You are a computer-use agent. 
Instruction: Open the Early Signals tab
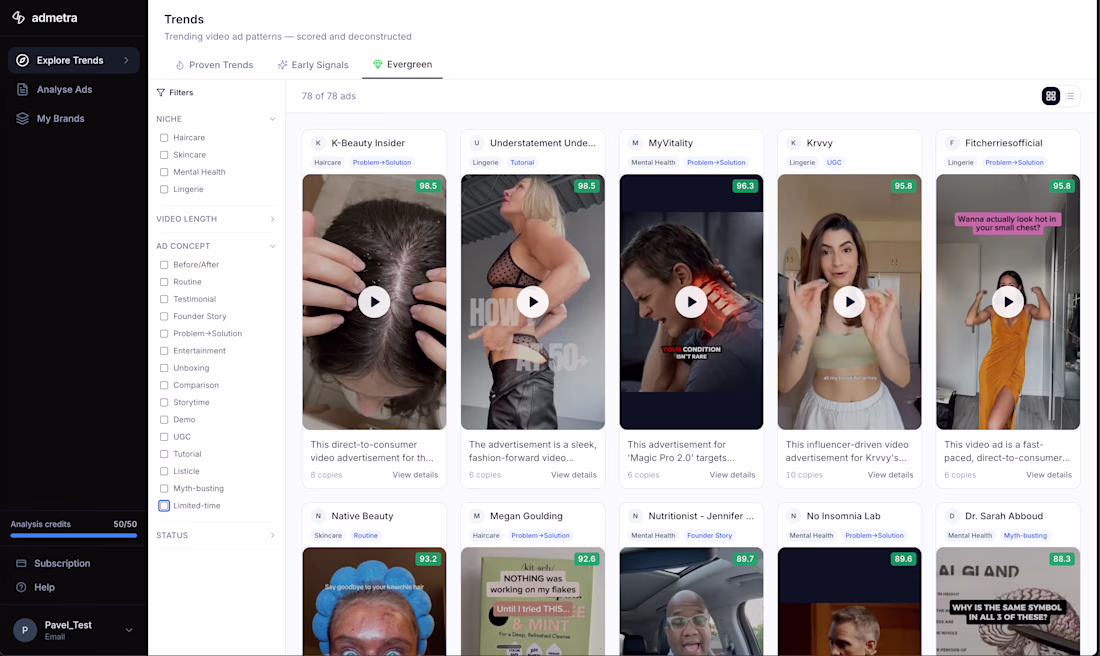(313, 65)
